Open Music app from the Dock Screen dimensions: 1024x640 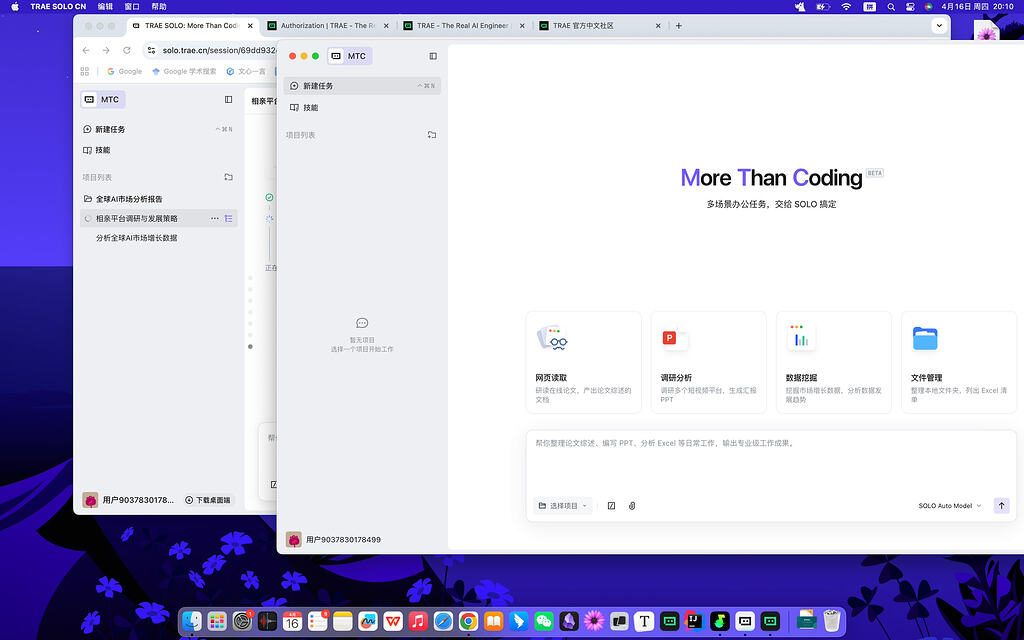coord(418,620)
